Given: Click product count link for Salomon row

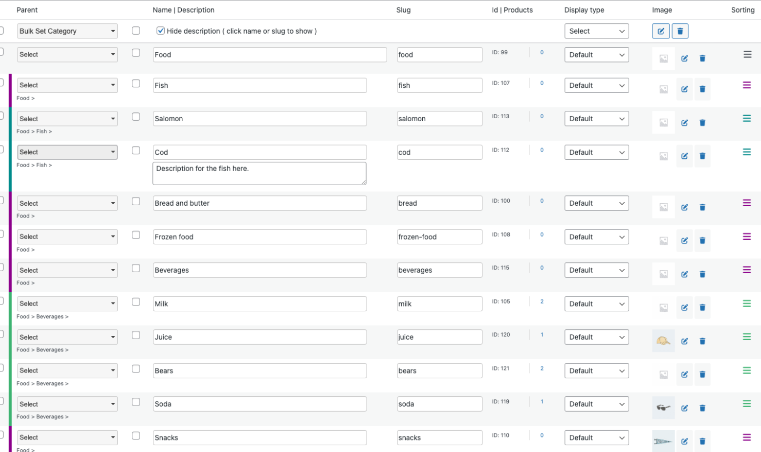Looking at the screenshot, I should coord(542,117).
